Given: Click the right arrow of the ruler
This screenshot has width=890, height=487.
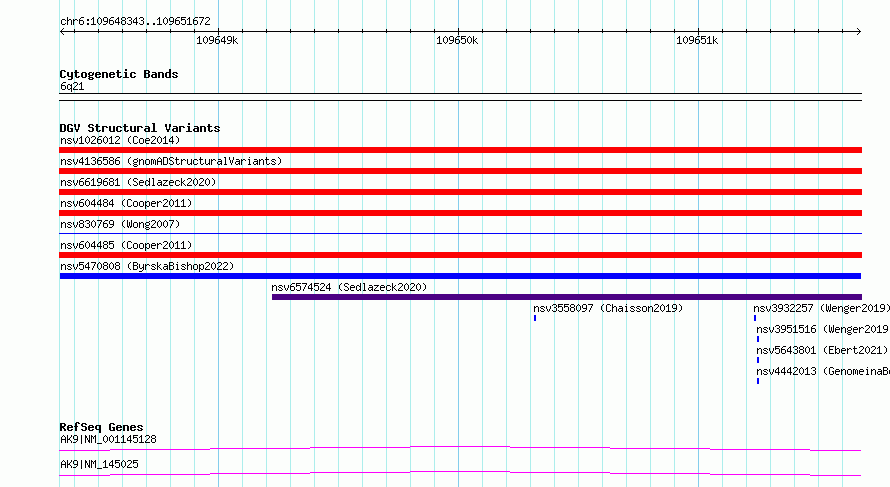Looking at the screenshot, I should [x=858, y=32].
